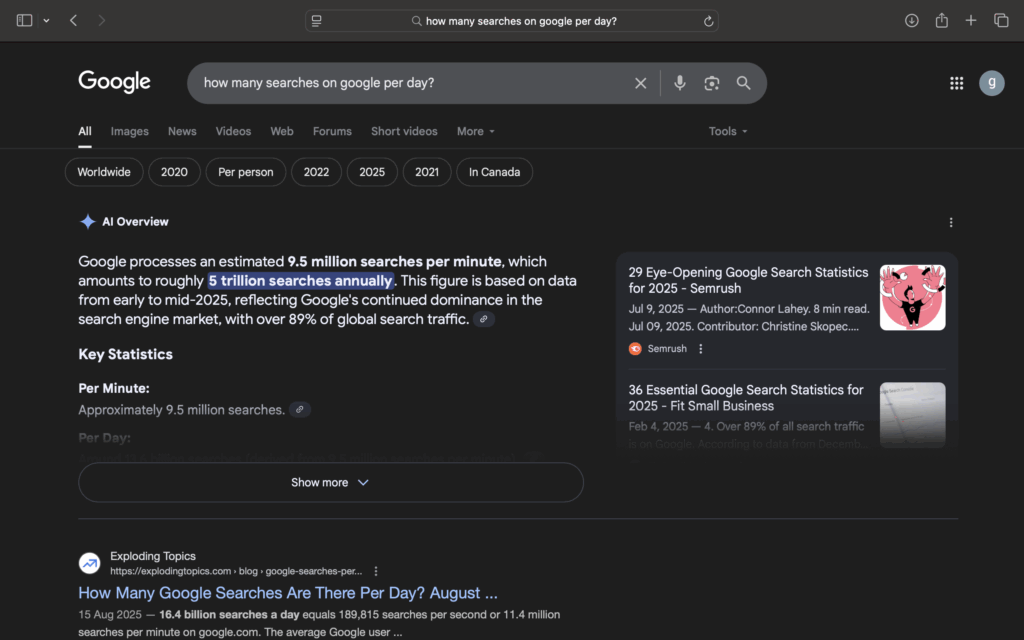This screenshot has height=640, width=1024.
Task: Click the 'Key Statistics' heading
Action: [125, 354]
